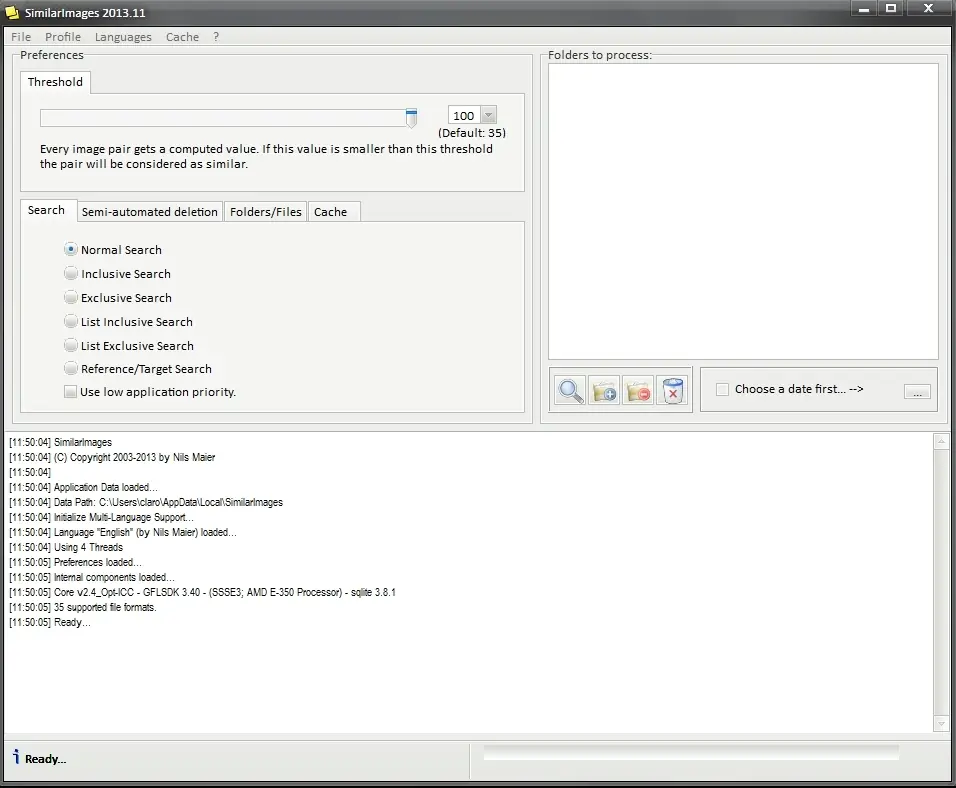Start search with the magnifying glass button
The width and height of the screenshot is (956, 788).
click(x=570, y=390)
